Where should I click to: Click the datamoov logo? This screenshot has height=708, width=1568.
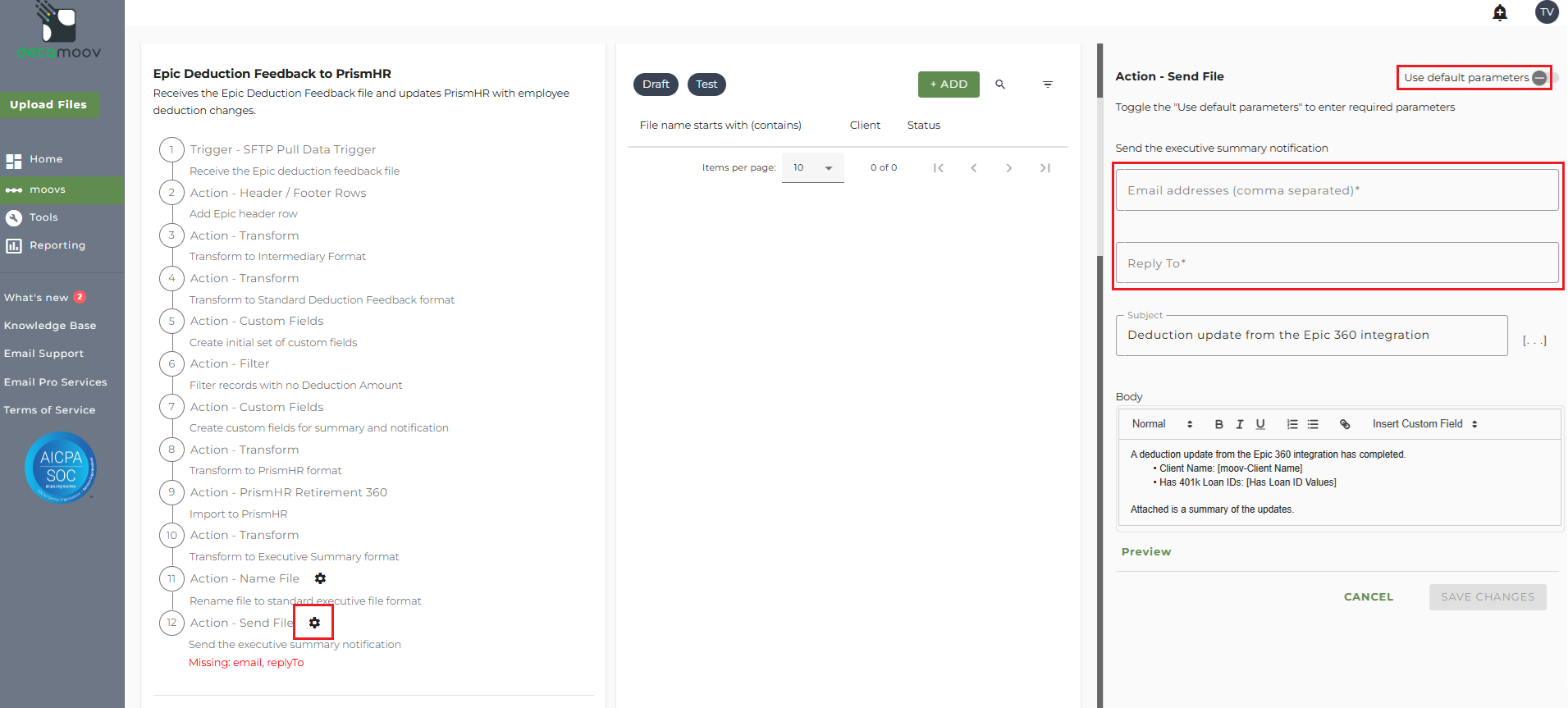(59, 31)
